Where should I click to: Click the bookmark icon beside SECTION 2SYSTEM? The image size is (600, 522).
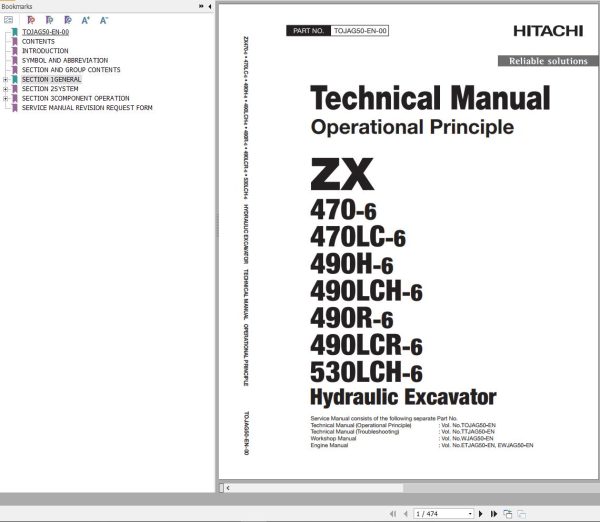[x=15, y=89]
